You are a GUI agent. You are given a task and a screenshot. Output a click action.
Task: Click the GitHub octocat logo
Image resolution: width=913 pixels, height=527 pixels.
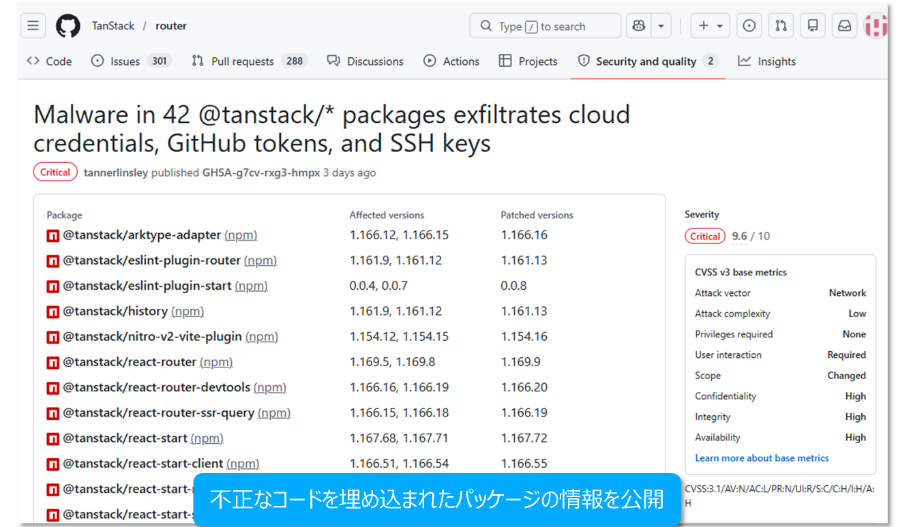tap(68, 26)
